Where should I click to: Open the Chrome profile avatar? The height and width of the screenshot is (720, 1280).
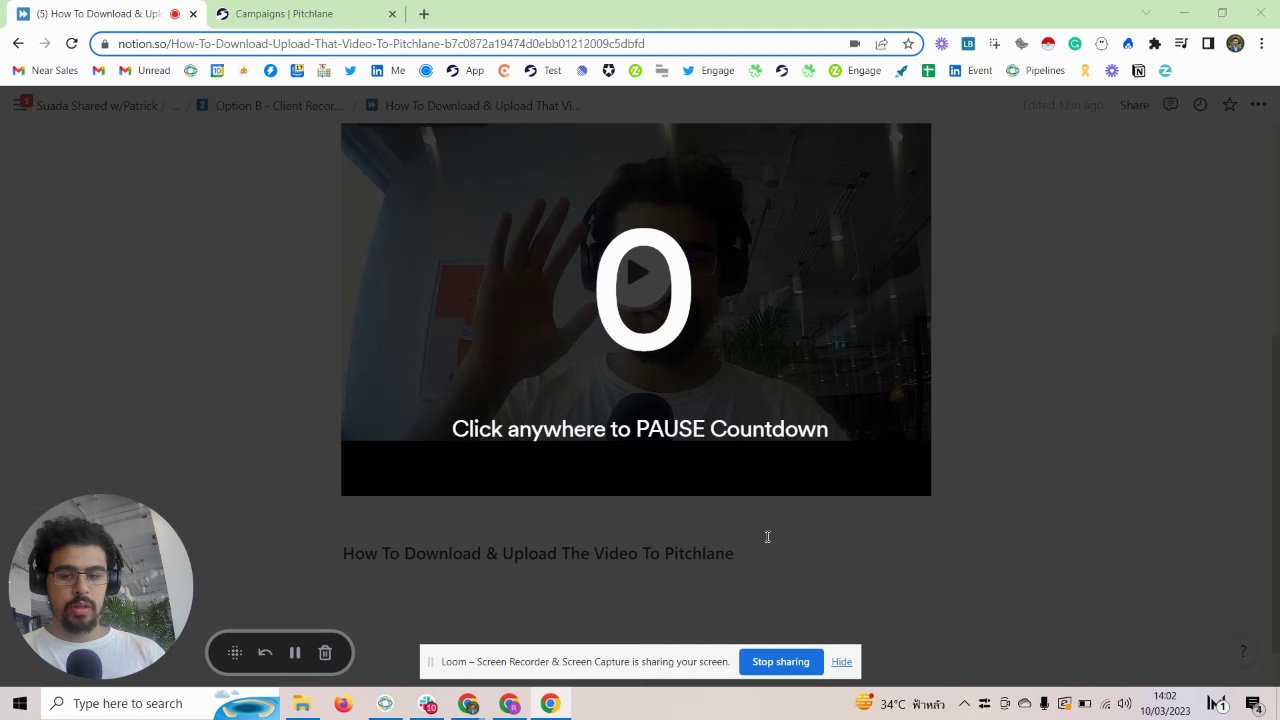click(1235, 44)
